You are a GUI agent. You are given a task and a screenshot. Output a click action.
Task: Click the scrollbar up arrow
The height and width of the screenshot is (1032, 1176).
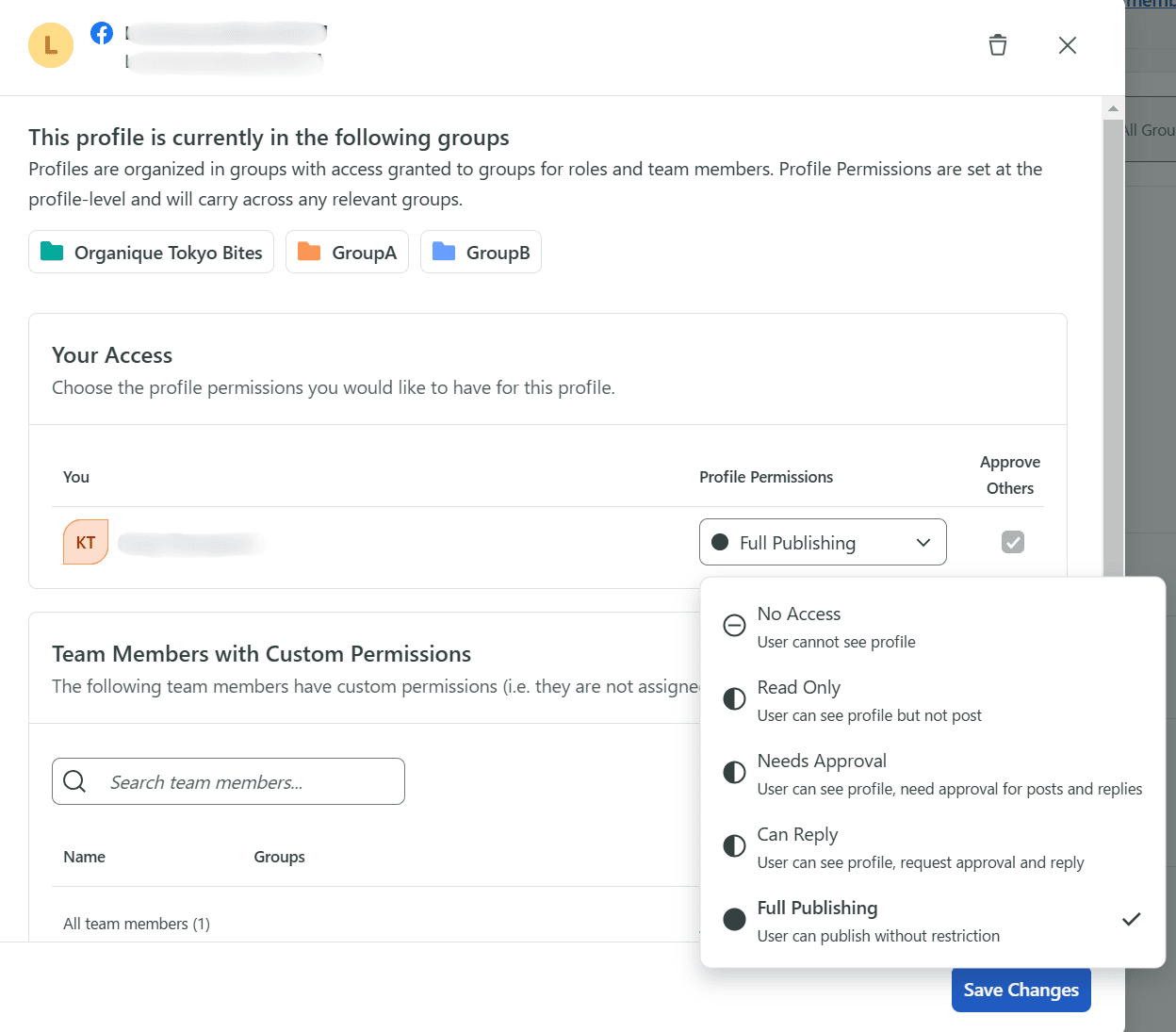[1113, 108]
